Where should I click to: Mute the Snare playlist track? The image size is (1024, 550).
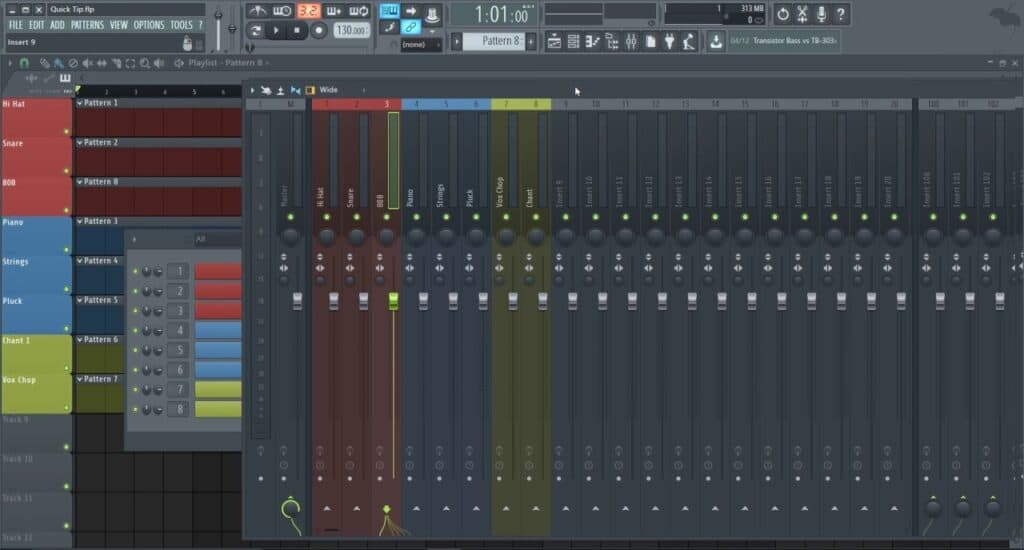[x=66, y=171]
